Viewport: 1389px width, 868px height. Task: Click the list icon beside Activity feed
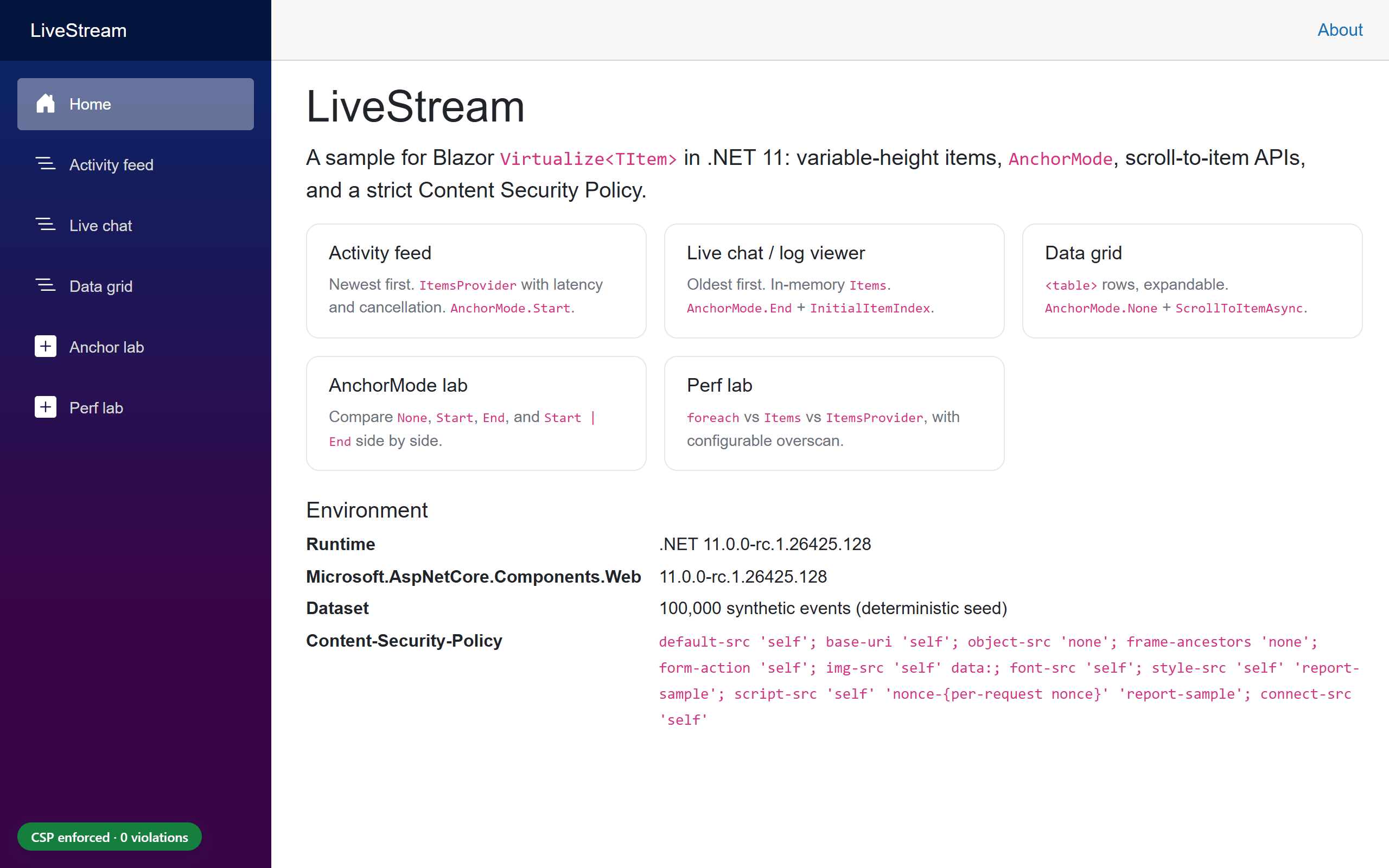[x=46, y=164]
